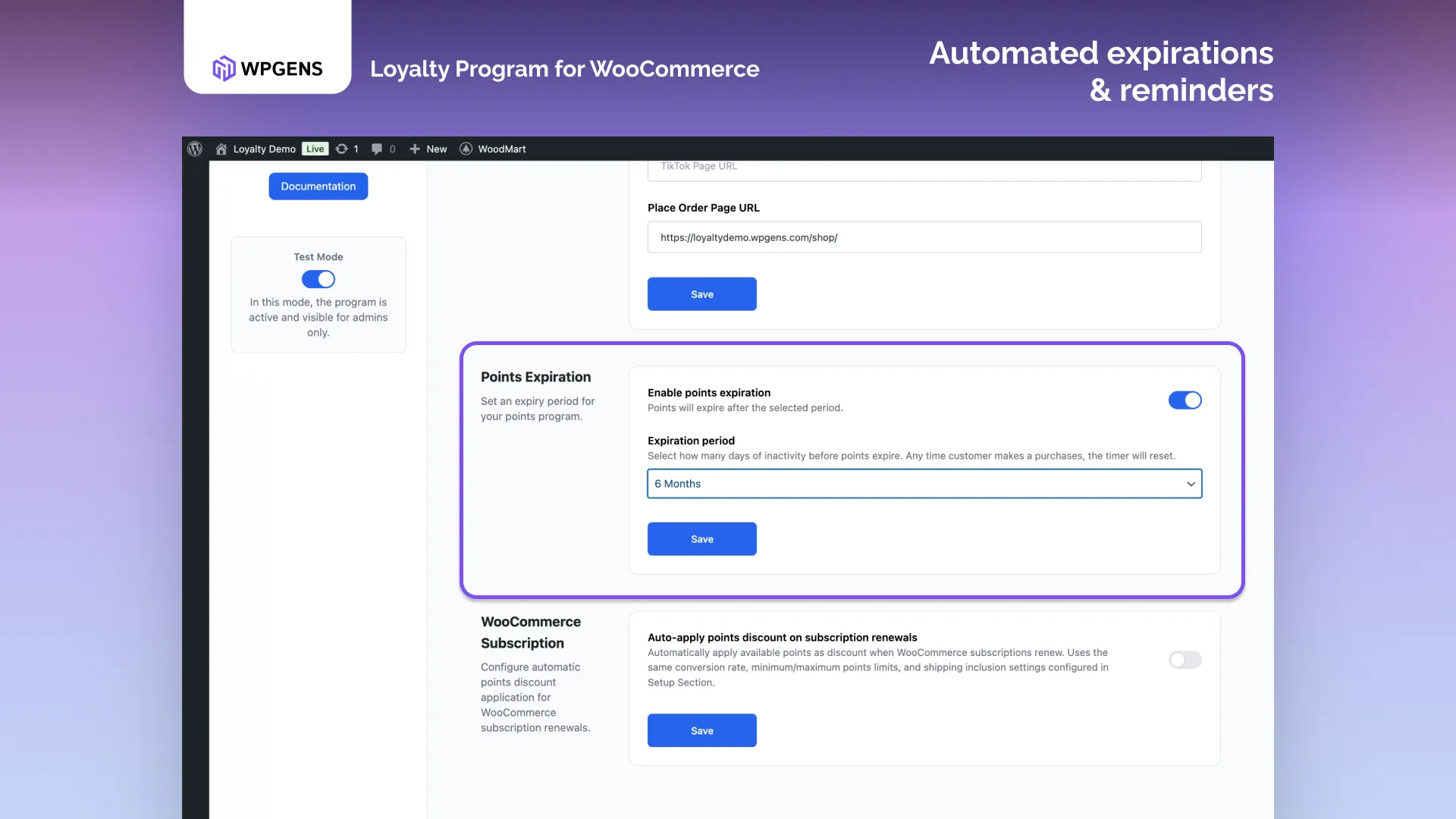Open the Documentation page
The height and width of the screenshot is (819, 1456).
(x=318, y=186)
